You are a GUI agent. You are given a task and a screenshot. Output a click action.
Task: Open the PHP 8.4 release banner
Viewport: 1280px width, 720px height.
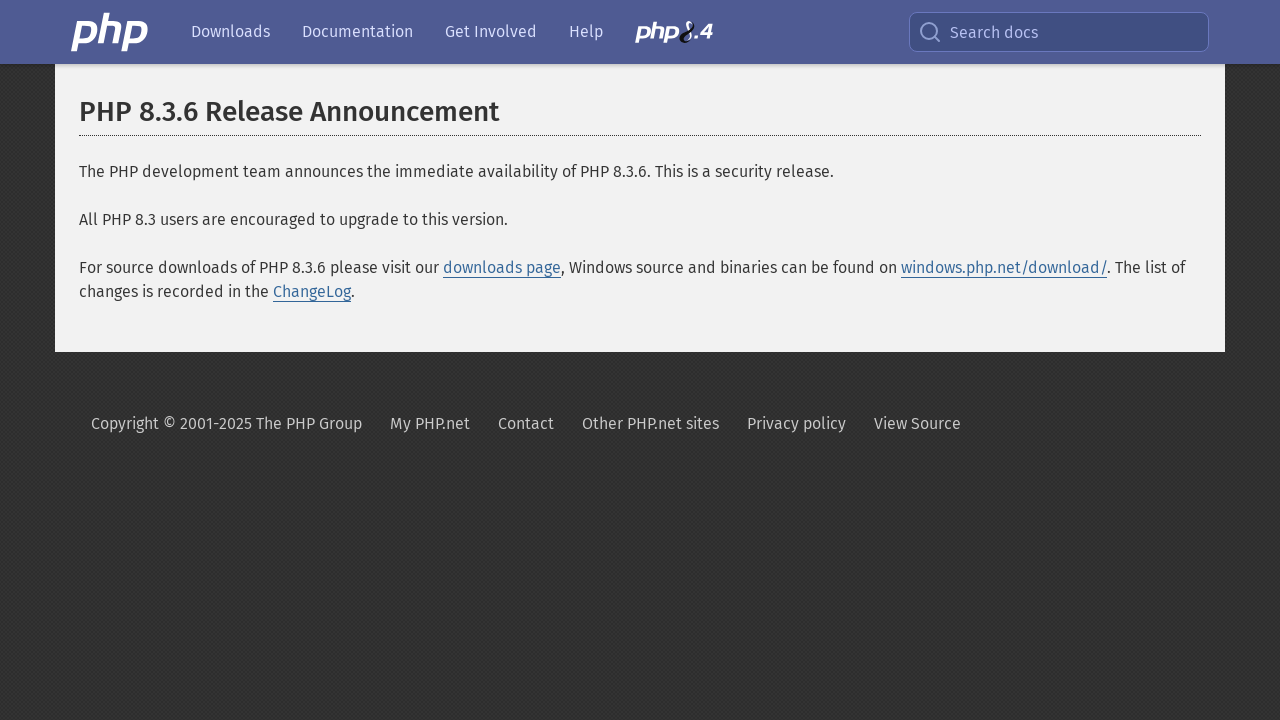[674, 32]
